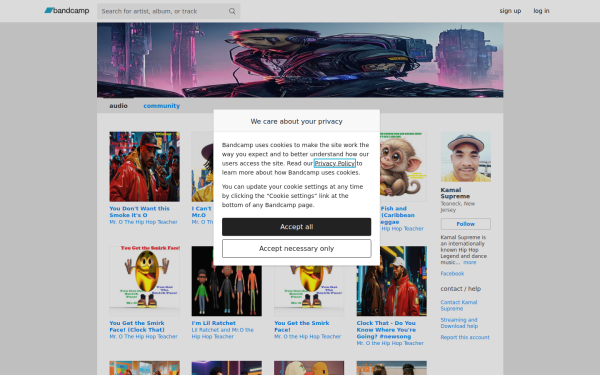
Task: Open You Don't Want this Smoke It's O title link
Action: pyautogui.click(x=139, y=212)
